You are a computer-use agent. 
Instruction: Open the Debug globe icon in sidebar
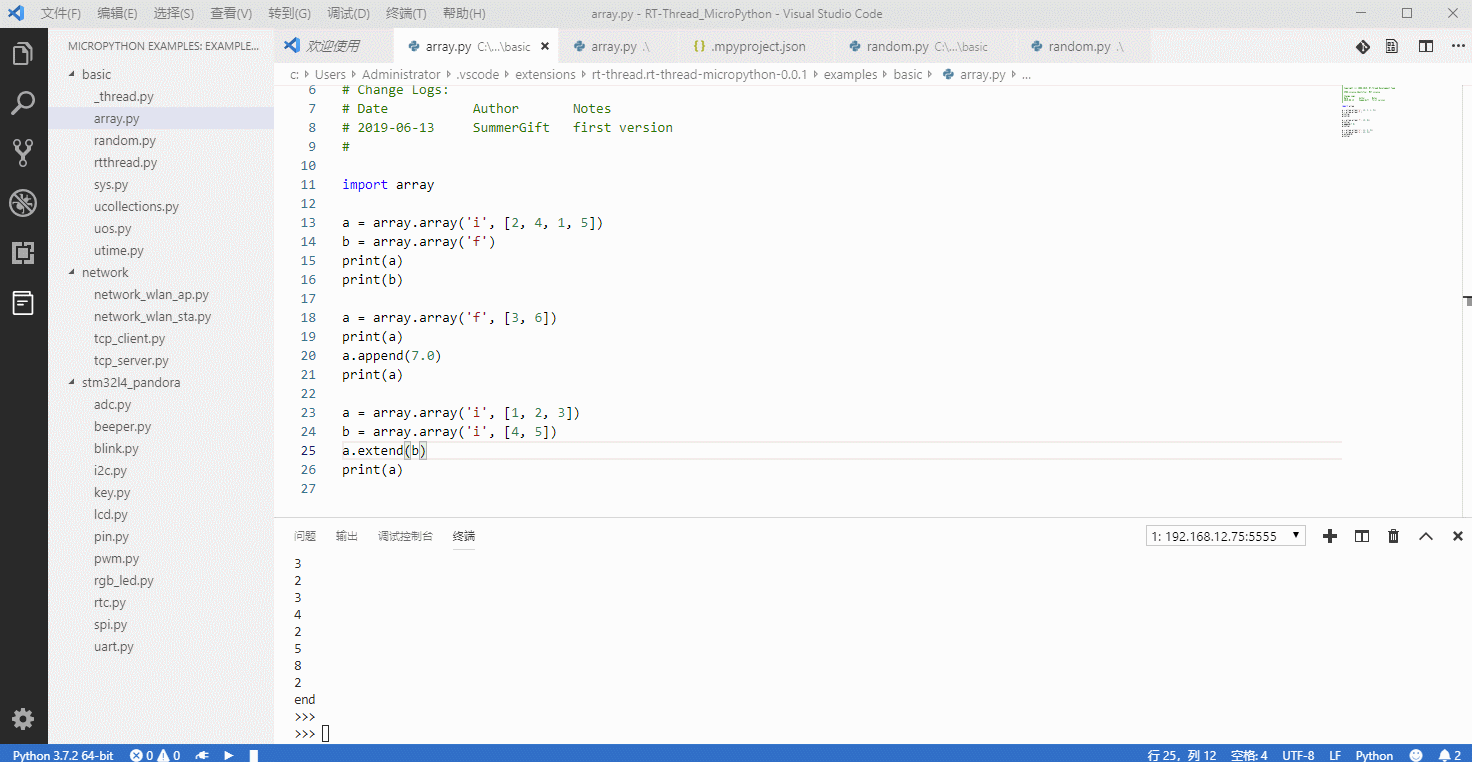coord(23,203)
